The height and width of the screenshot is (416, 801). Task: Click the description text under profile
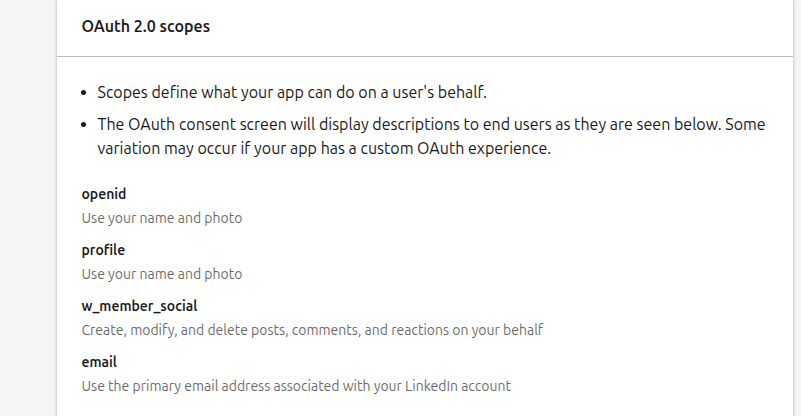(162, 273)
